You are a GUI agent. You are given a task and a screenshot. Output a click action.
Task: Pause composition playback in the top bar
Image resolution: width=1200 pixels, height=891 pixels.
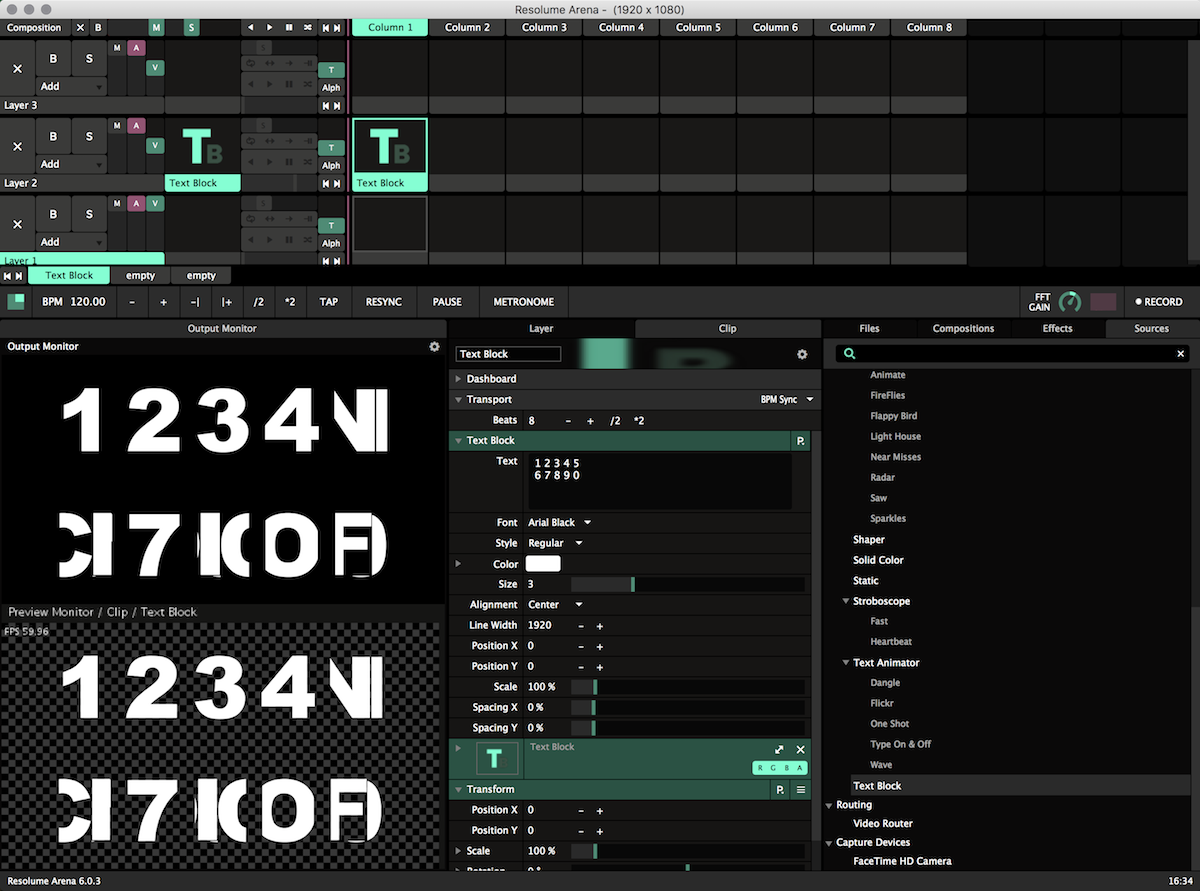289,28
